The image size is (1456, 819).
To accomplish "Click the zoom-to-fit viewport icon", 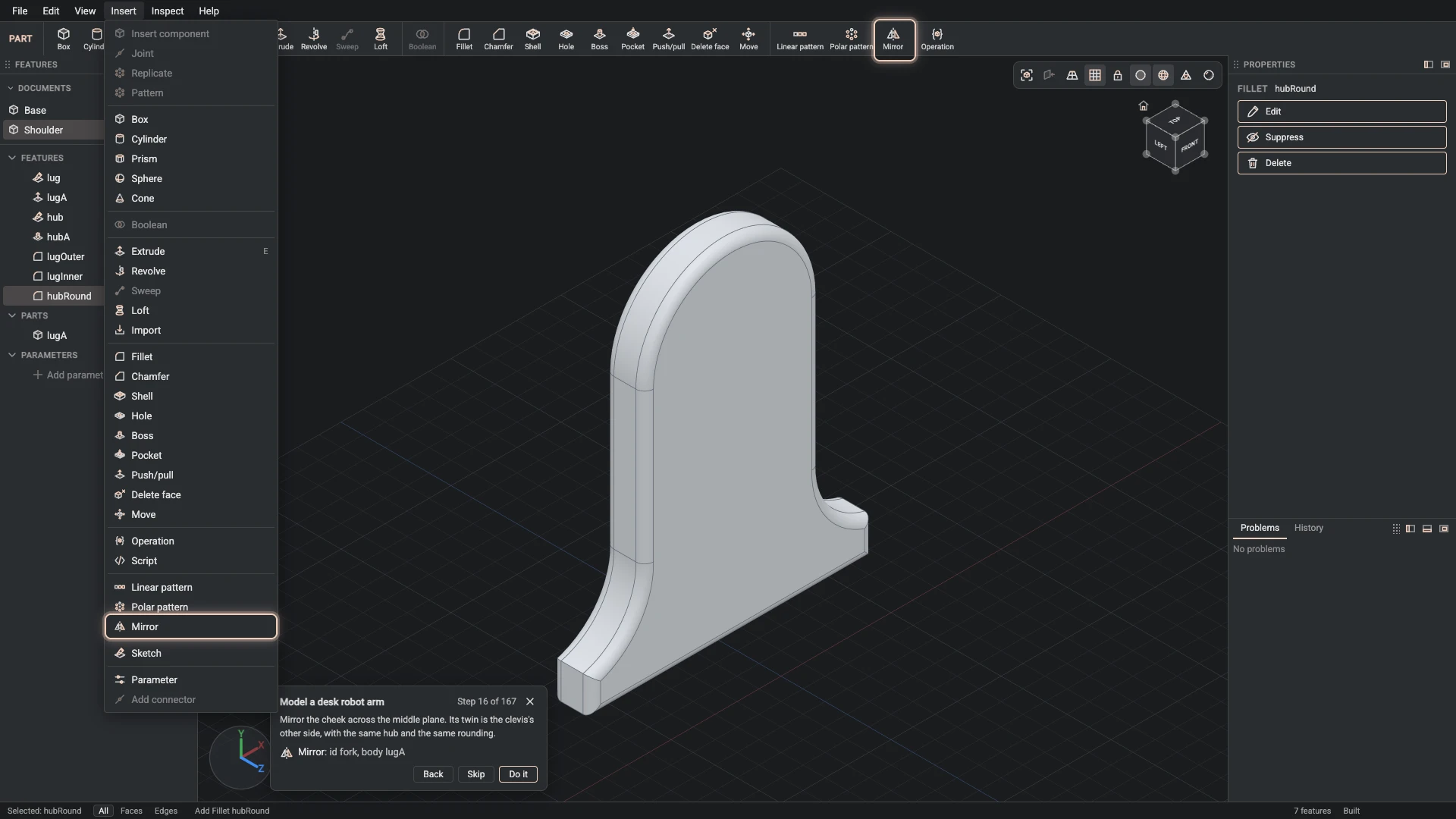I will (1027, 75).
